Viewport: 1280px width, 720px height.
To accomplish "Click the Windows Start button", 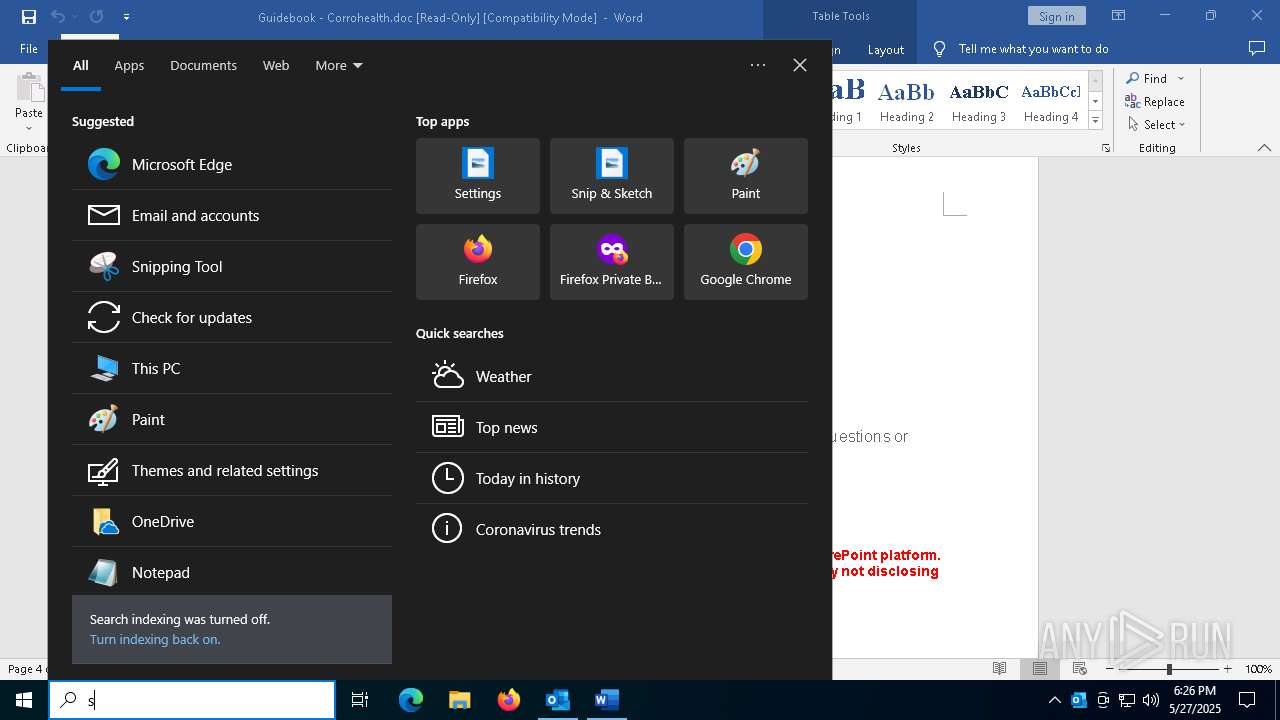I will [24, 700].
